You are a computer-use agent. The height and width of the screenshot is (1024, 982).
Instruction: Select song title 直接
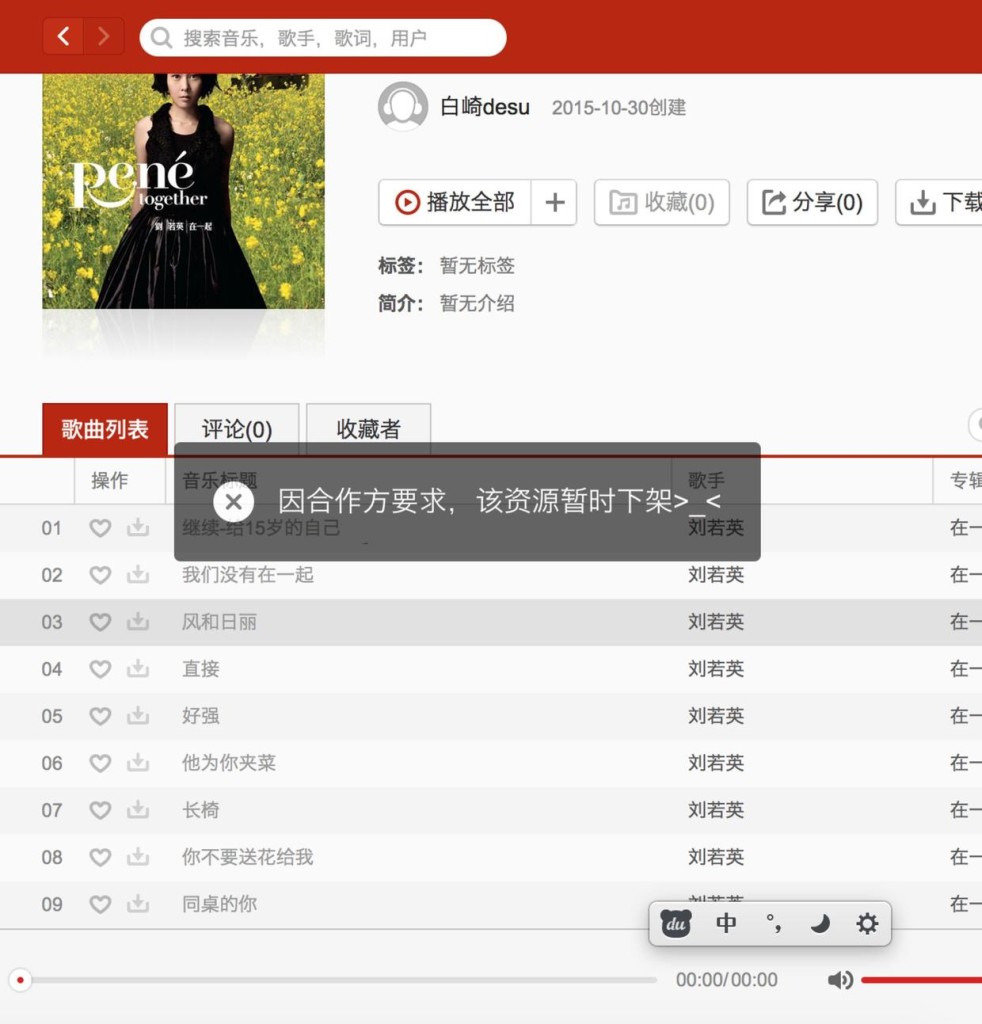point(200,669)
